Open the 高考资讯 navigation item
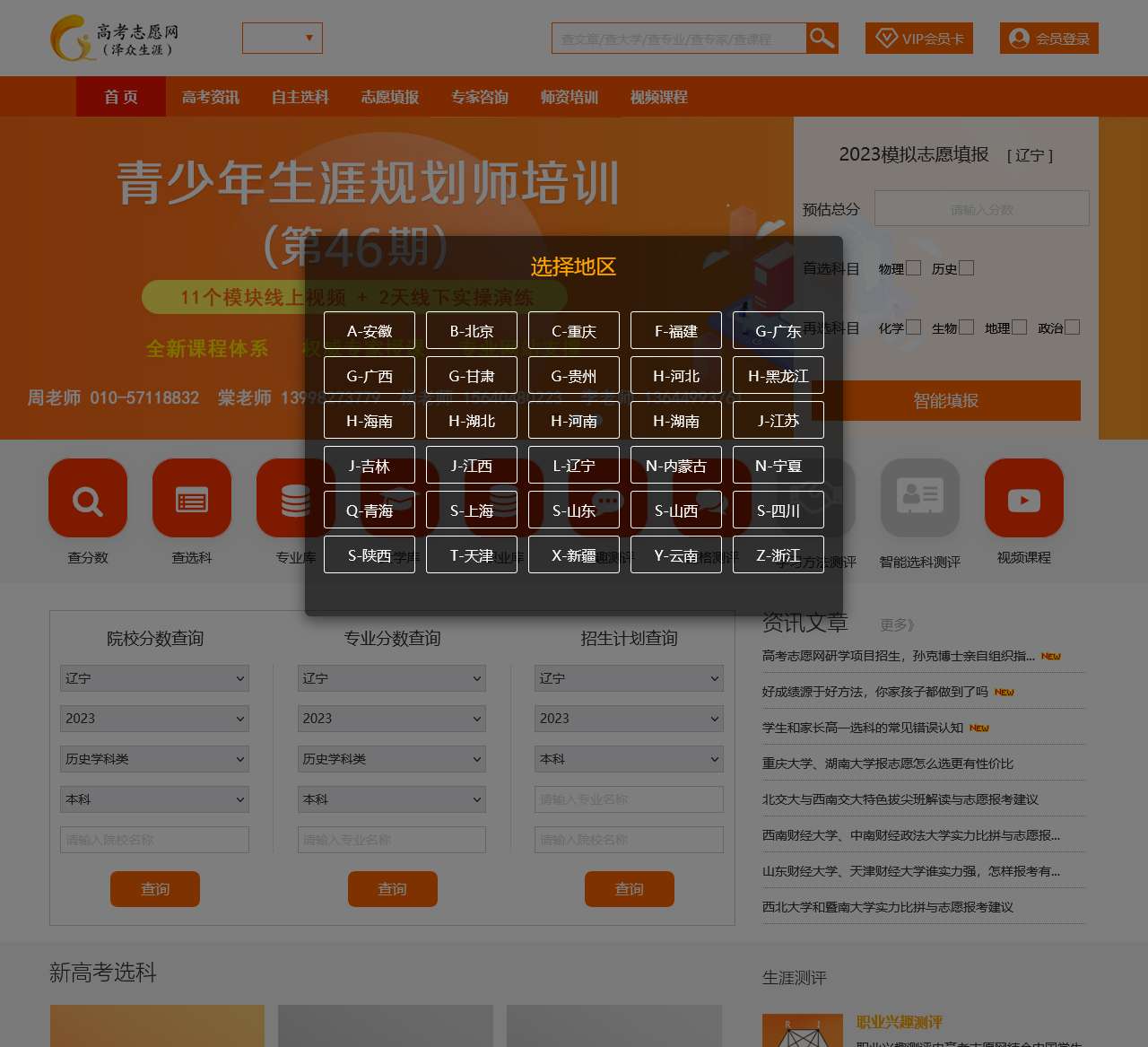The height and width of the screenshot is (1047, 1148). pyautogui.click(x=211, y=97)
